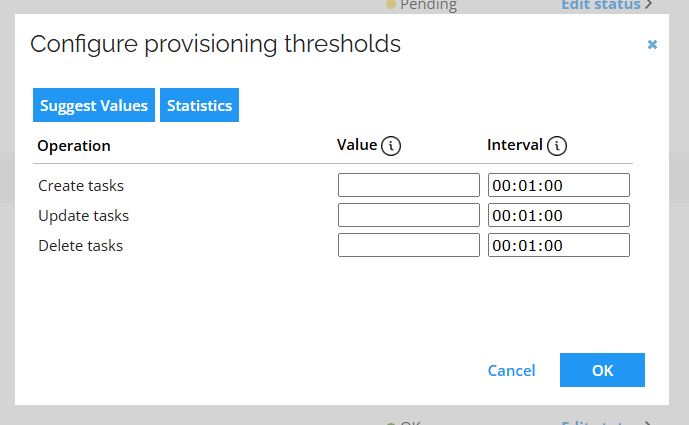Click the Update tasks row label
Screen dimensions: 689x425
(83, 215)
